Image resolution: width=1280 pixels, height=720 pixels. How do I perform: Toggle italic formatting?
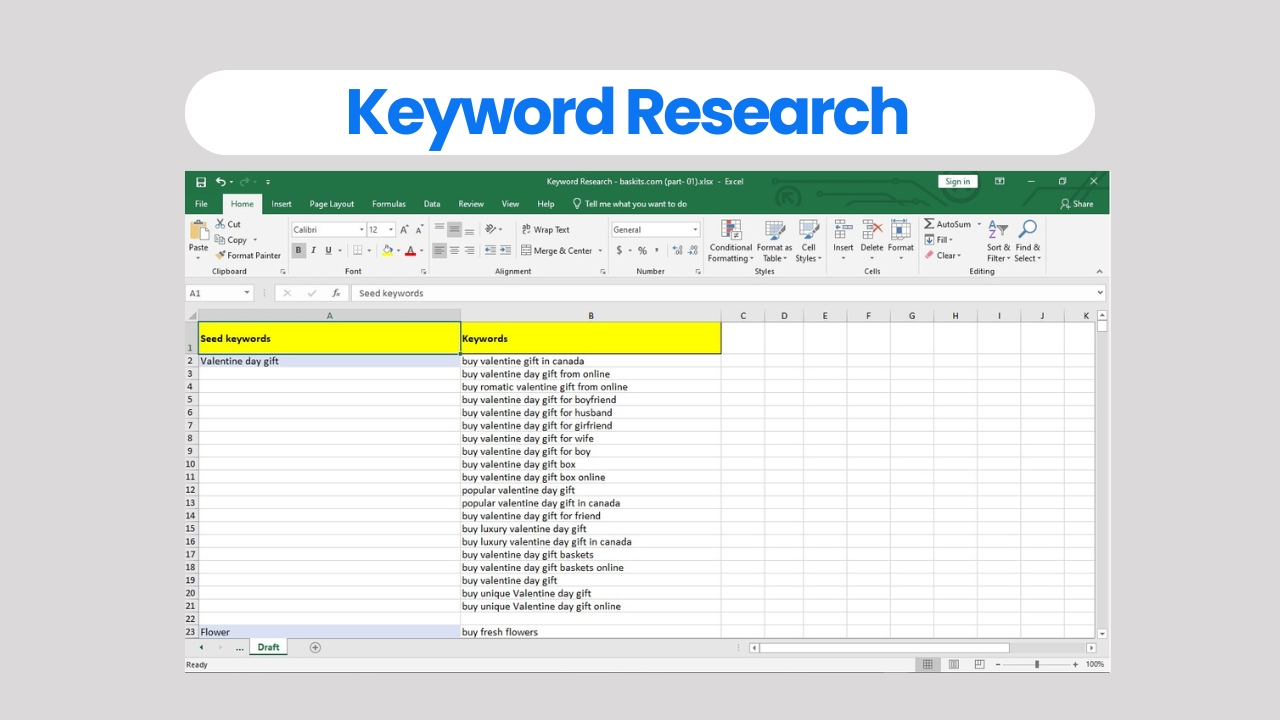pos(312,249)
